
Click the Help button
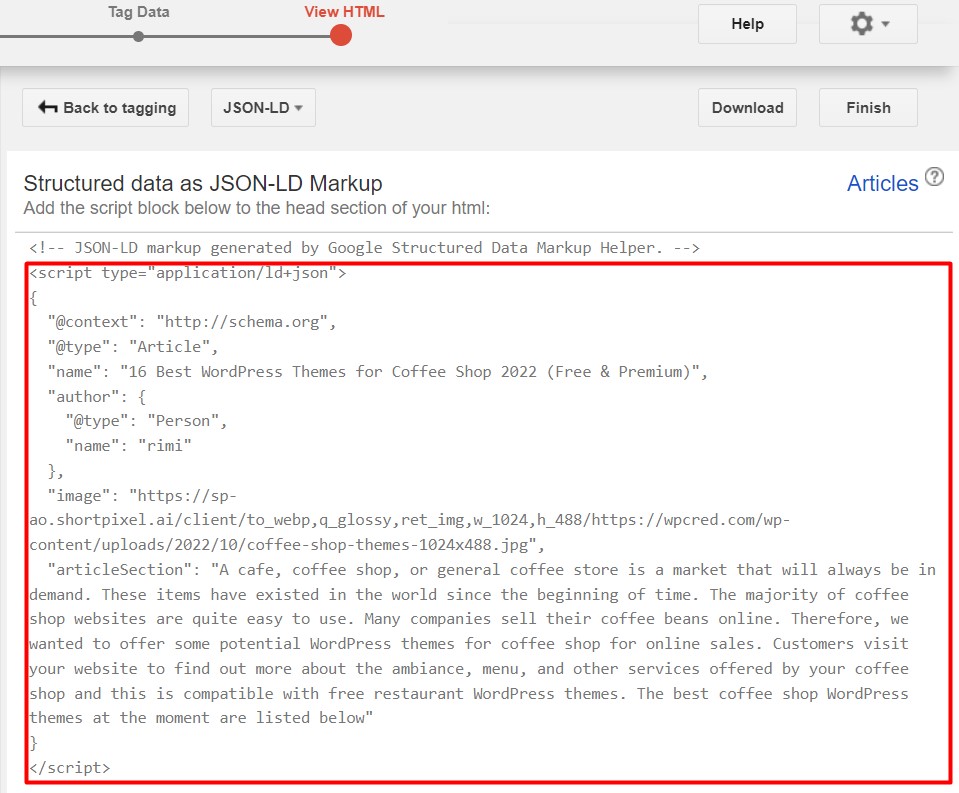747,24
